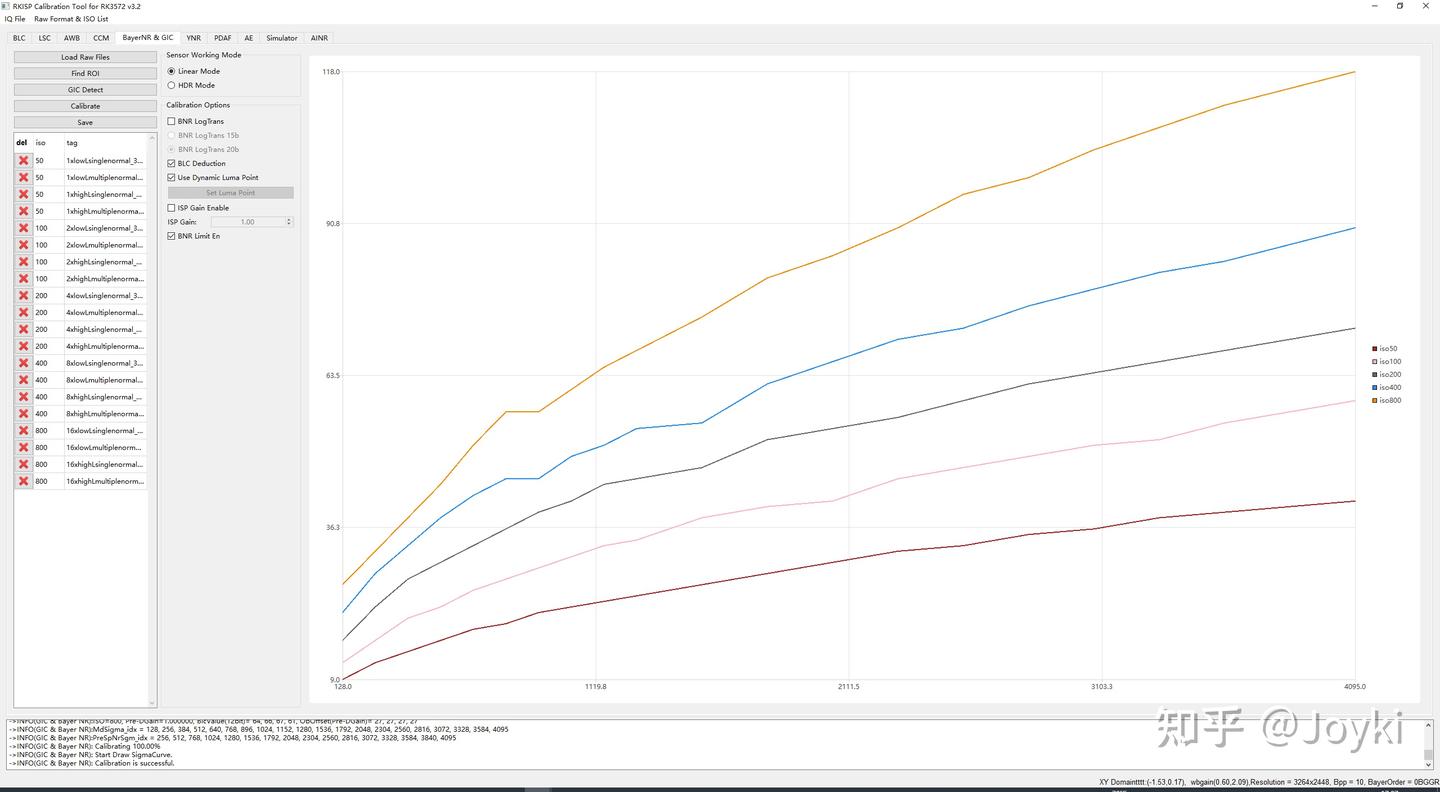Image resolution: width=1440 pixels, height=792 pixels.
Task: Select HDR Mode radio button
Action: 171,85
